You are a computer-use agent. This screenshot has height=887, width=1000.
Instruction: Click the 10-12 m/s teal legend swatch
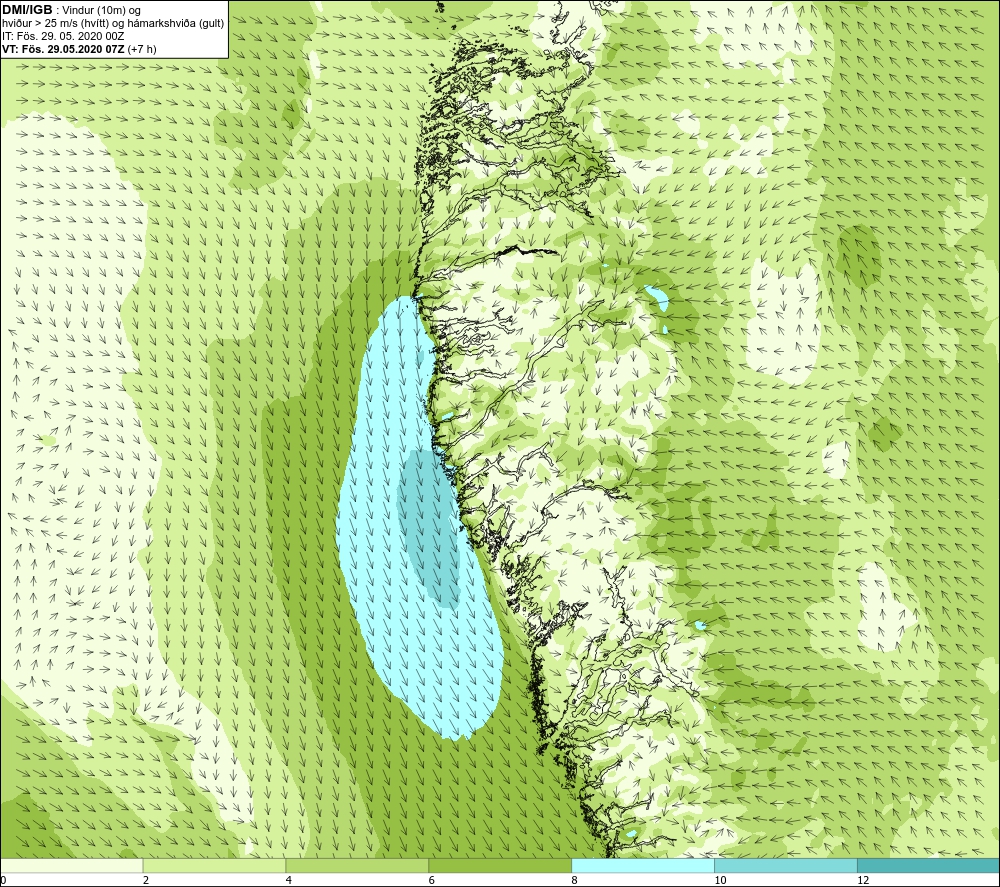click(786, 865)
